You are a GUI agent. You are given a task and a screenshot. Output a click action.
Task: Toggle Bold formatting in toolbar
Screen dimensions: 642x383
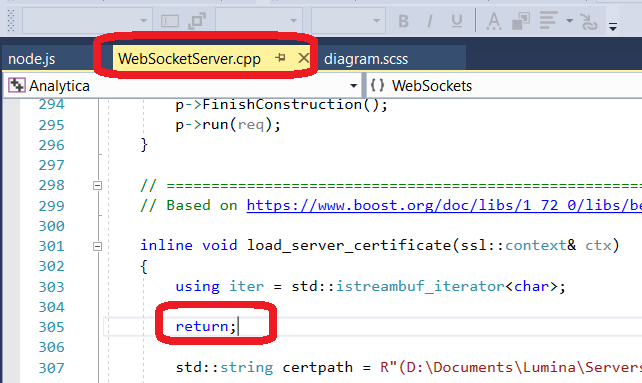403,21
